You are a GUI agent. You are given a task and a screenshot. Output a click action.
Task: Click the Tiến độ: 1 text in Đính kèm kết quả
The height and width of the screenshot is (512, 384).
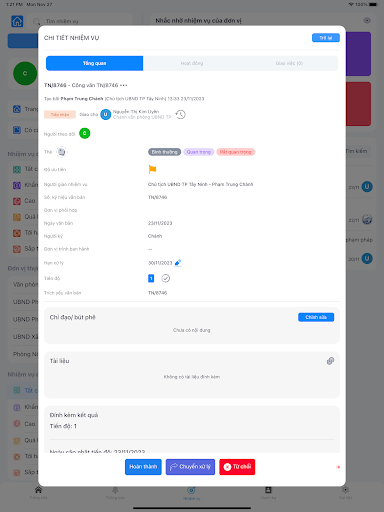63,426
